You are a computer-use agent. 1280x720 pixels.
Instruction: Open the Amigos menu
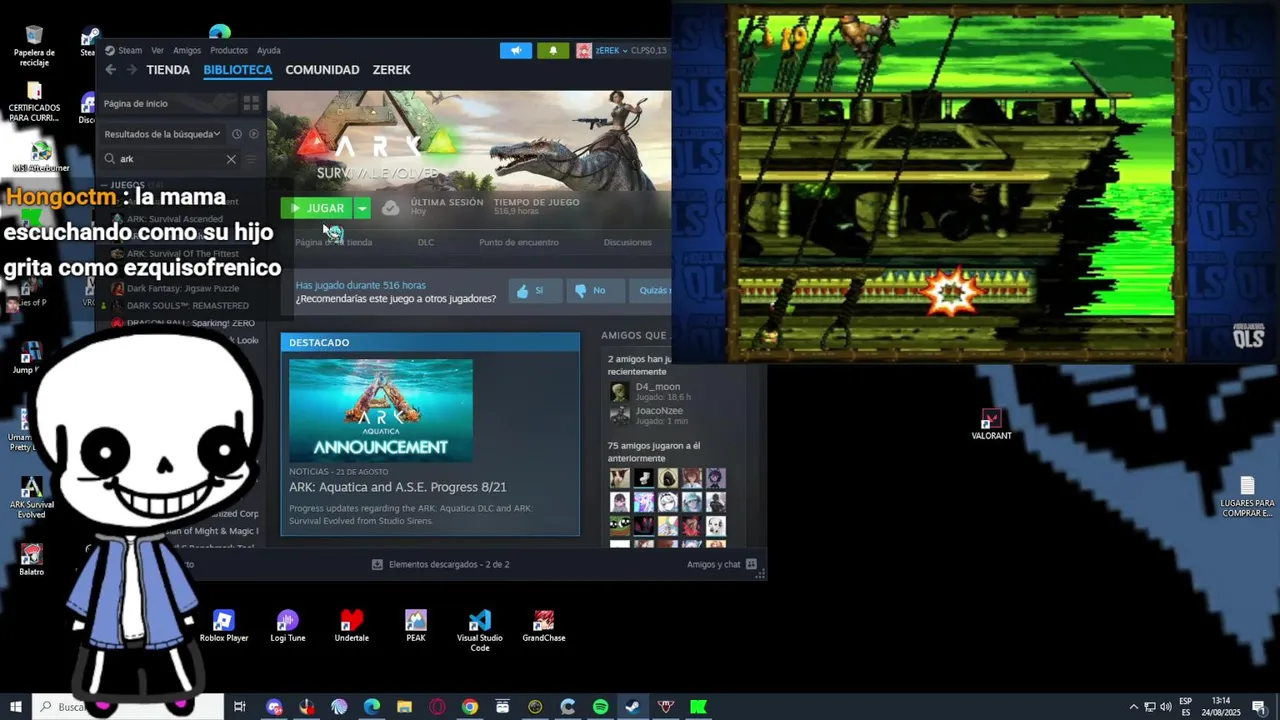pyautogui.click(x=187, y=50)
